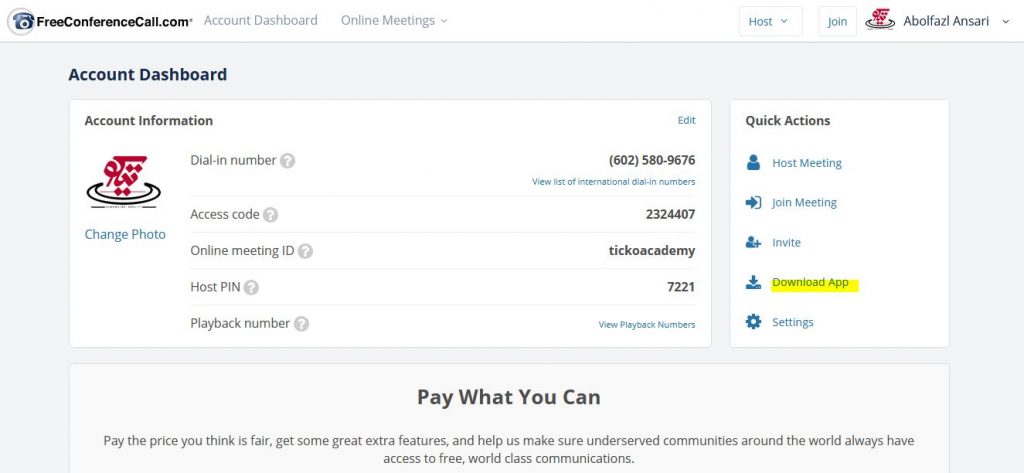The image size is (1024, 473).
Task: Click the Join button in header
Action: coord(837,21)
